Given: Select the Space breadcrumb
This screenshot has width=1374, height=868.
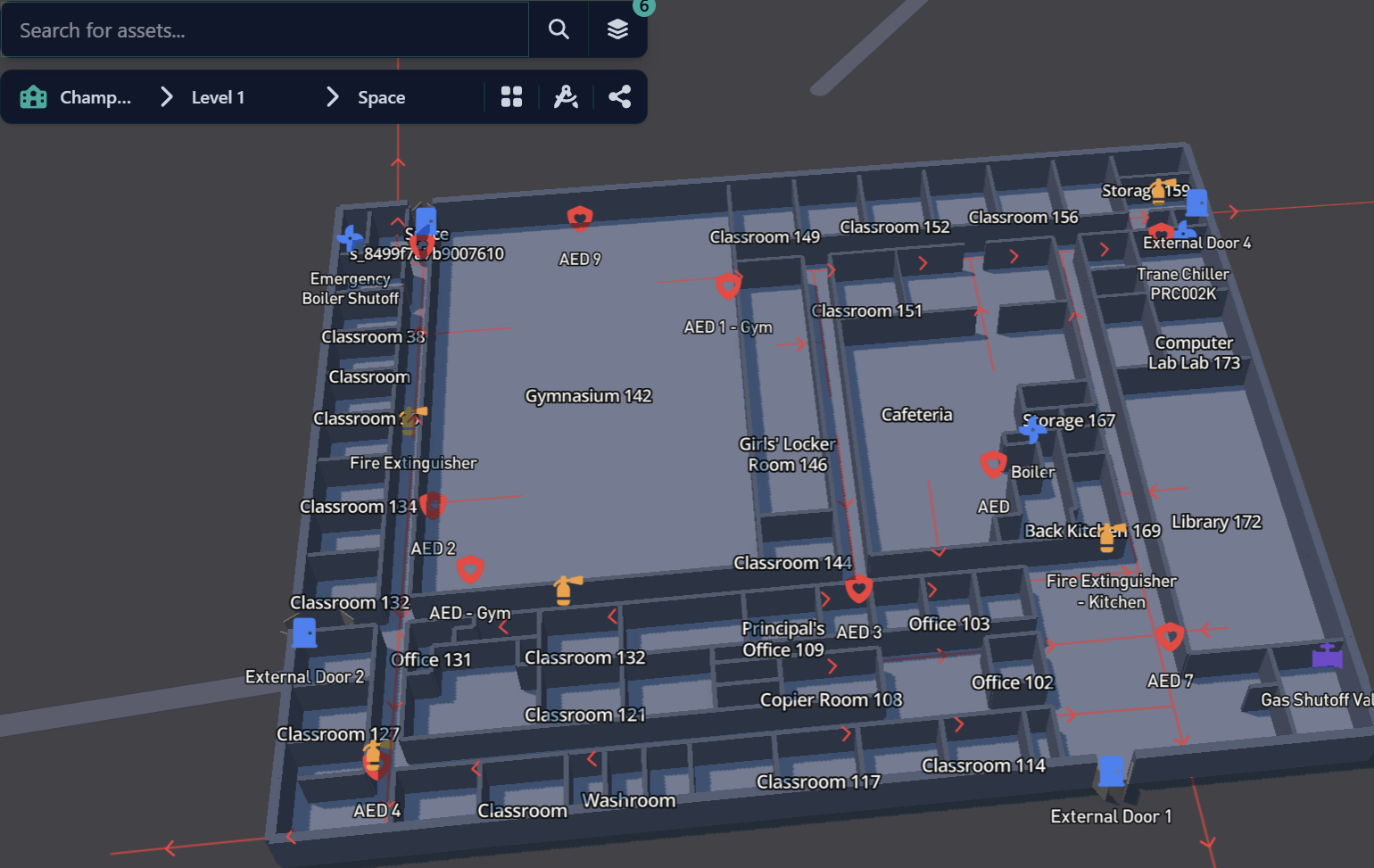Looking at the screenshot, I should point(381,97).
